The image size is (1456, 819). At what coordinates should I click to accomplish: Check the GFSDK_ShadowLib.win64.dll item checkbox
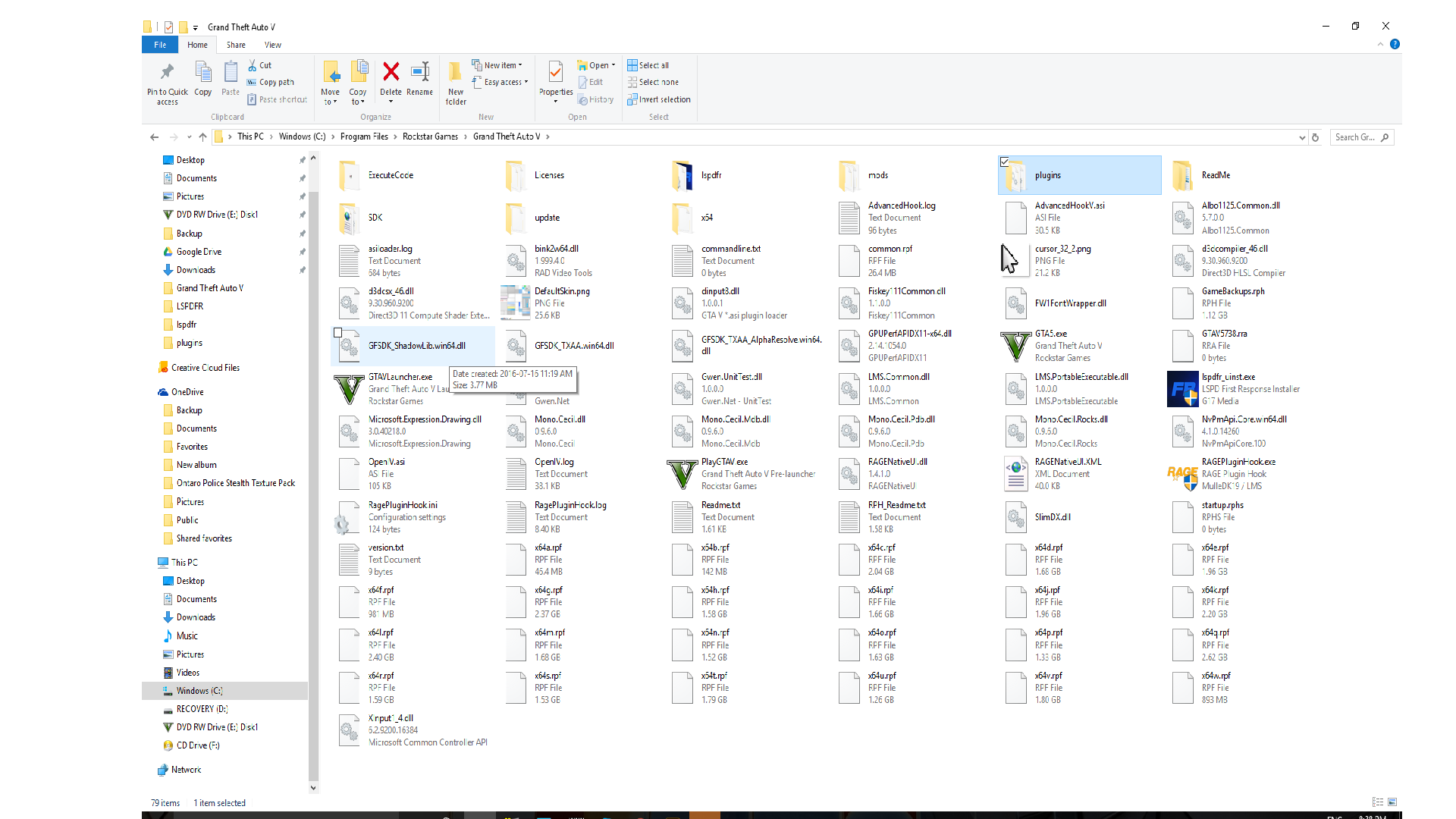(338, 333)
